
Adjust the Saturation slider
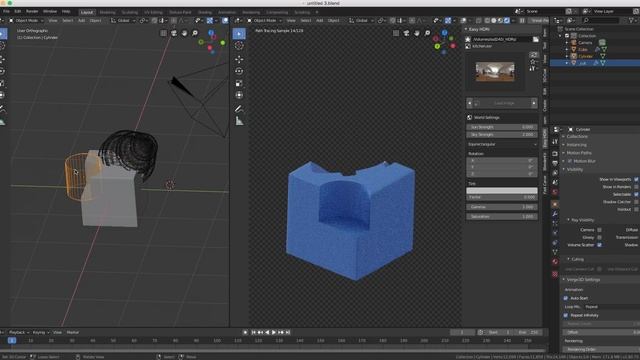(x=502, y=217)
